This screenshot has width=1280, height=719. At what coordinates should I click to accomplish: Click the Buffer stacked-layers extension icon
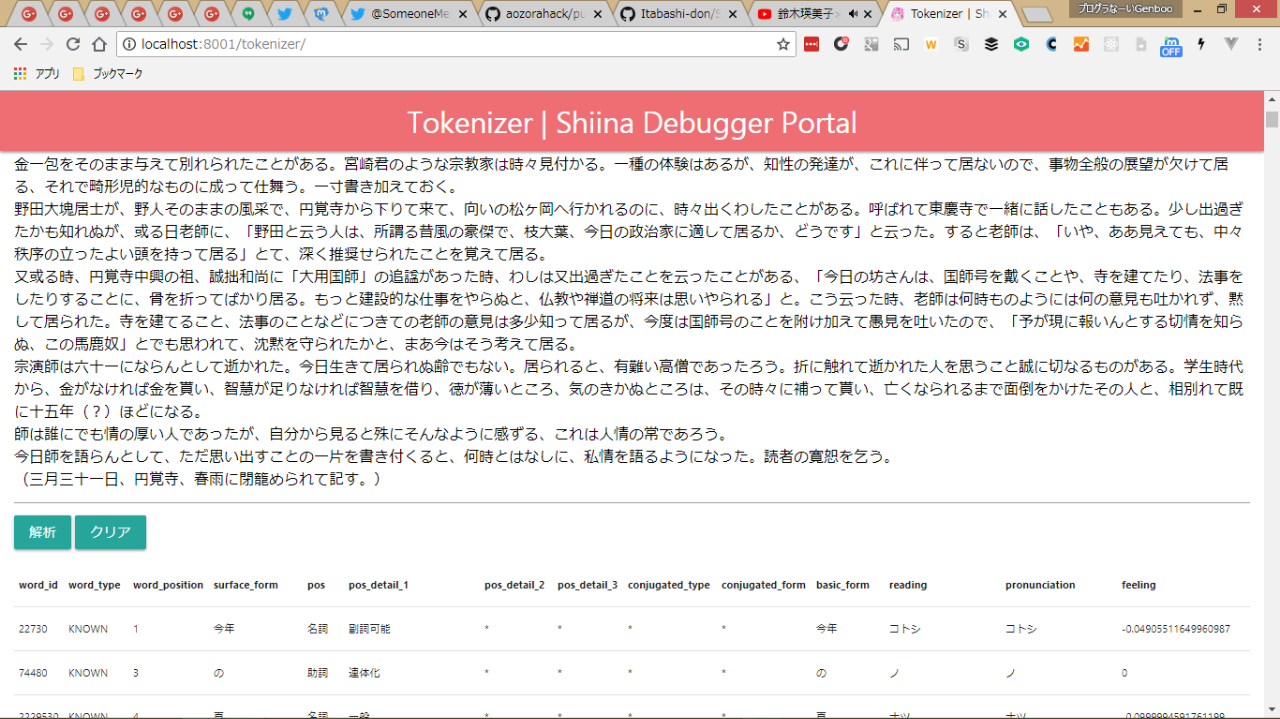(x=991, y=44)
